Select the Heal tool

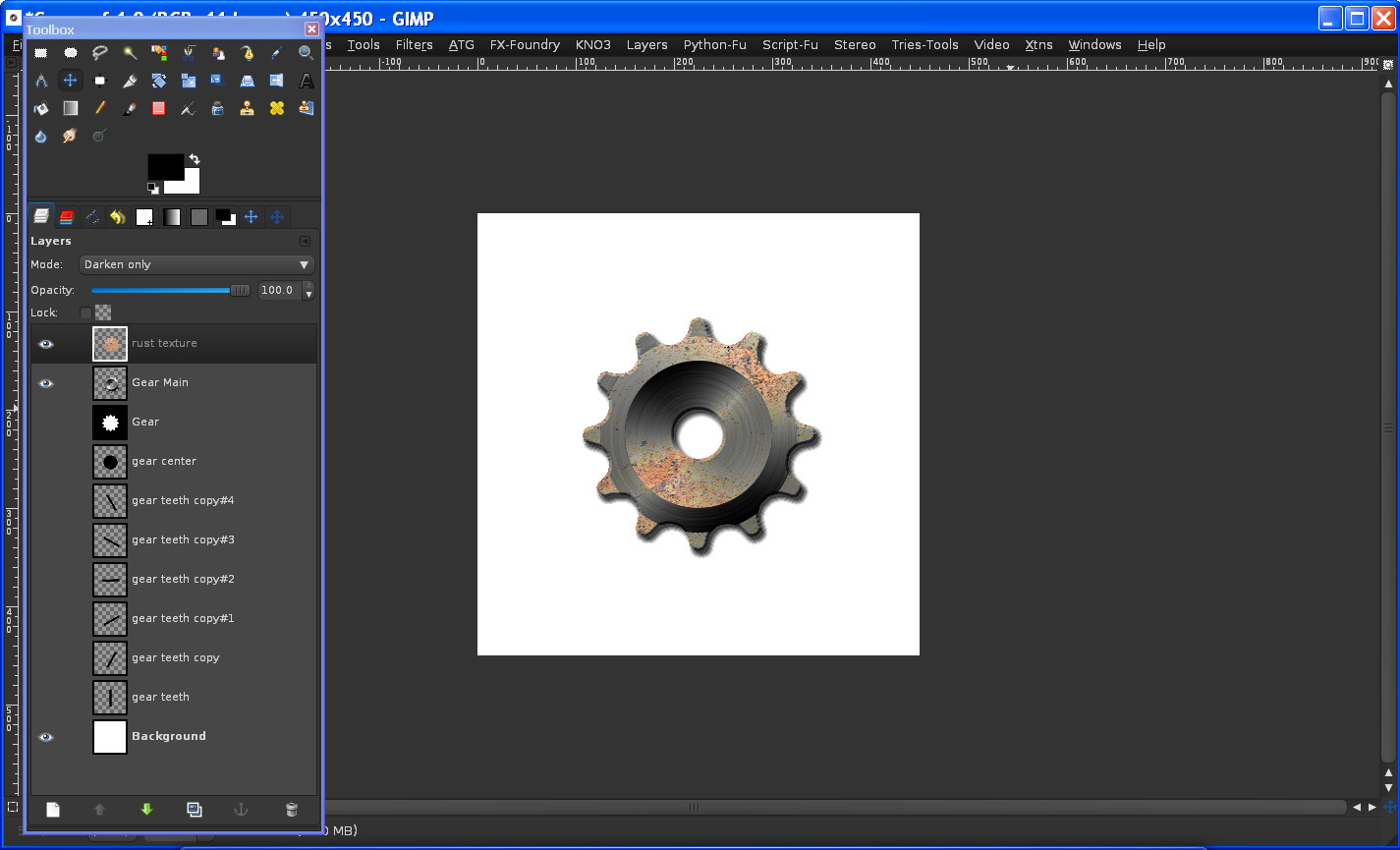coord(276,108)
